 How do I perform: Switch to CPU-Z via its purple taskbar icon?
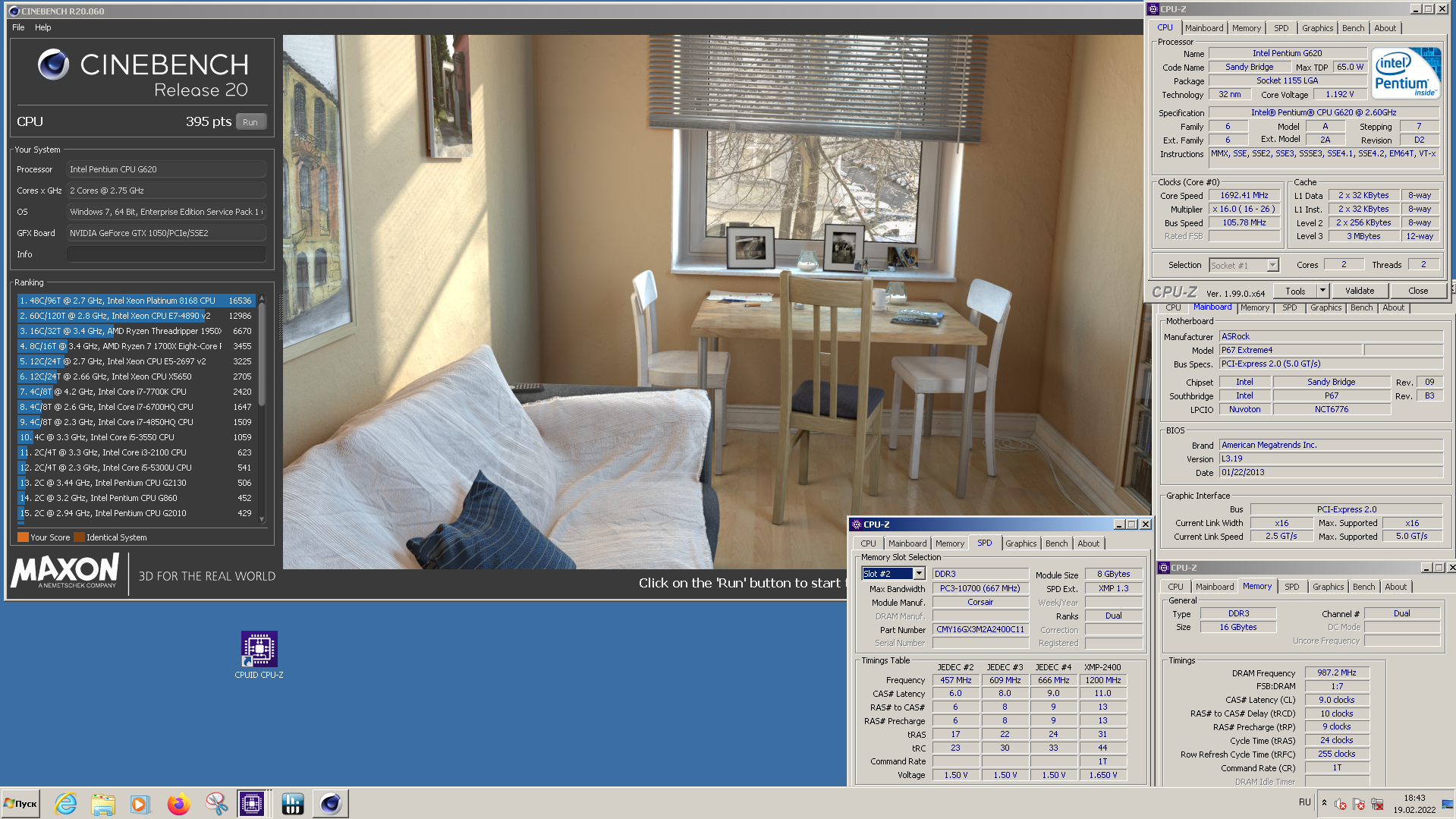pos(252,803)
